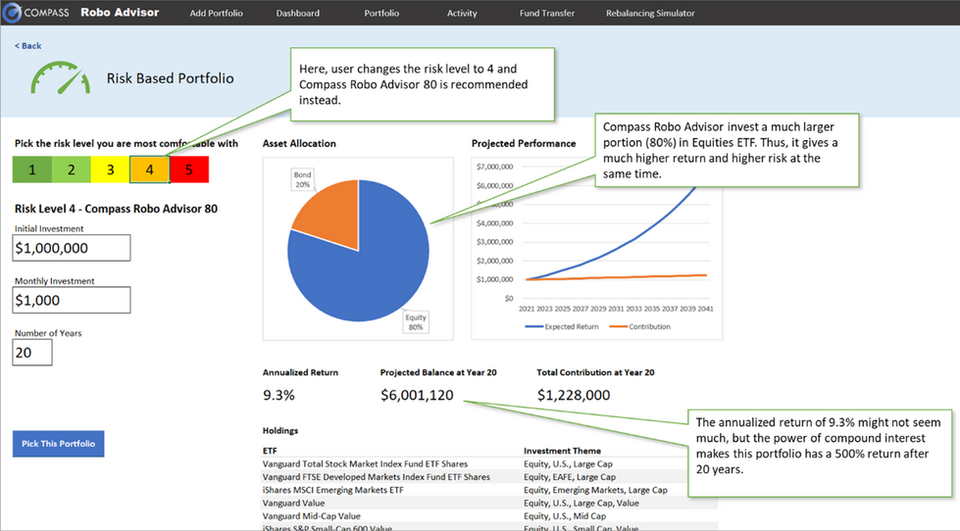Click the Vanguard Value holding
Image resolution: width=960 pixels, height=531 pixels.
click(x=293, y=503)
